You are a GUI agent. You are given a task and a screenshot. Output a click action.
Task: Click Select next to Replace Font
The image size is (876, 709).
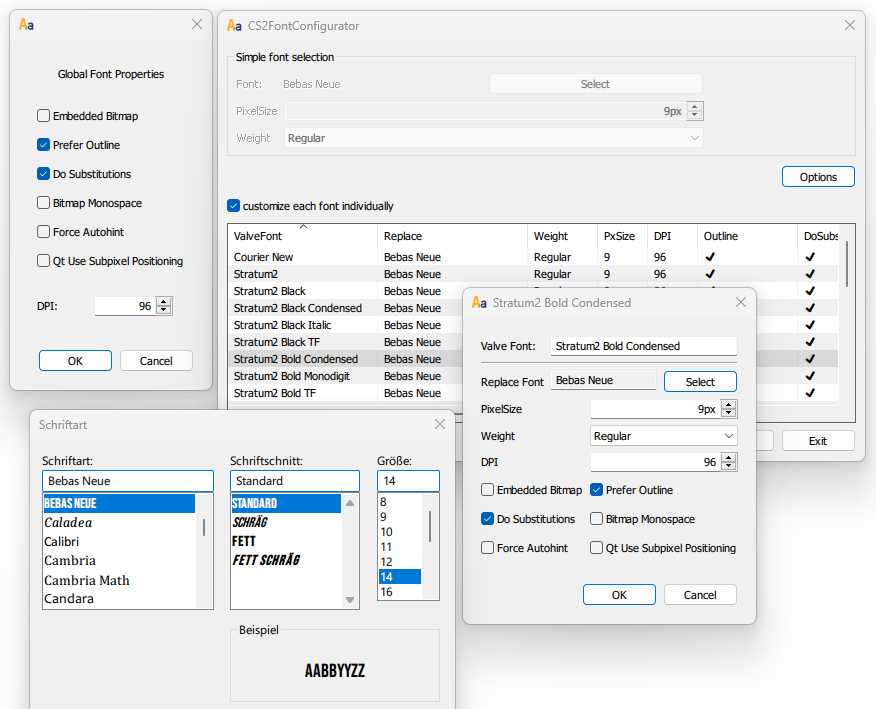(700, 381)
